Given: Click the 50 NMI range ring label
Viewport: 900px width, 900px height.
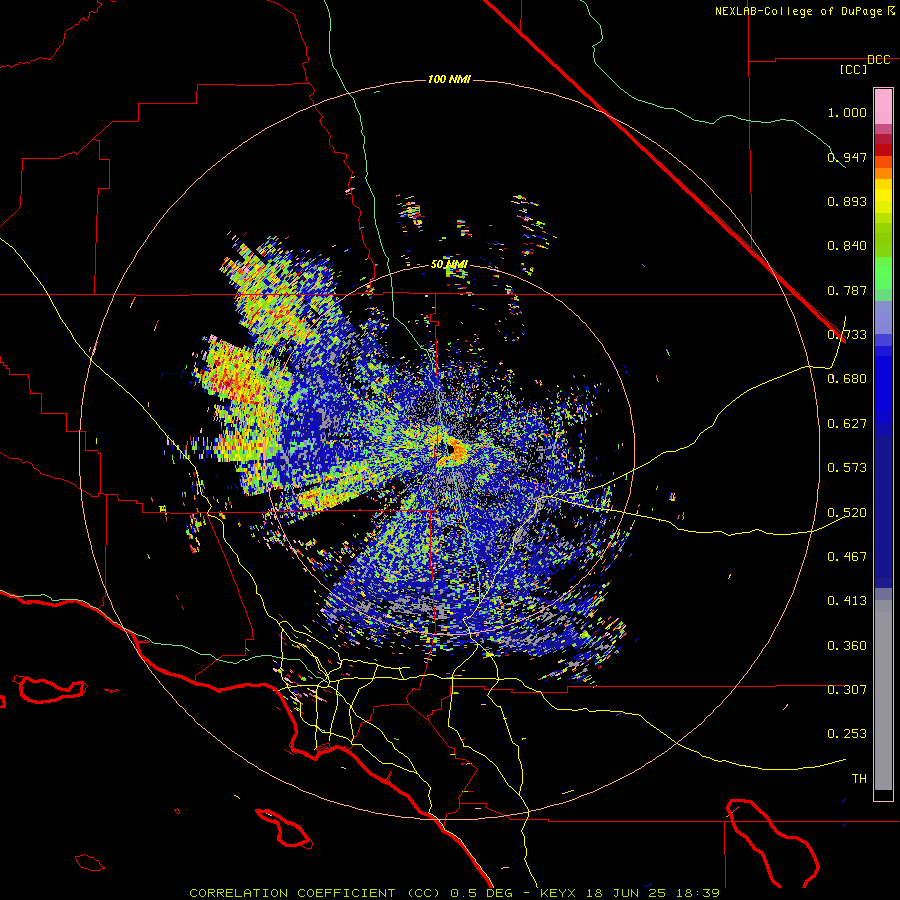Looking at the screenshot, I should [x=449, y=264].
